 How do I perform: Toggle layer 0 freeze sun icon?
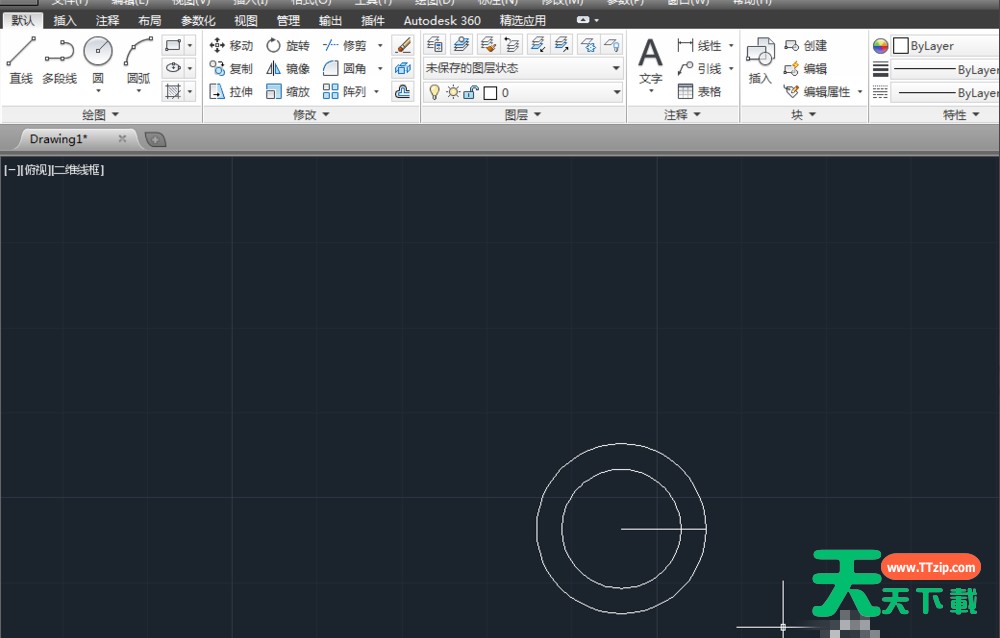point(453,93)
